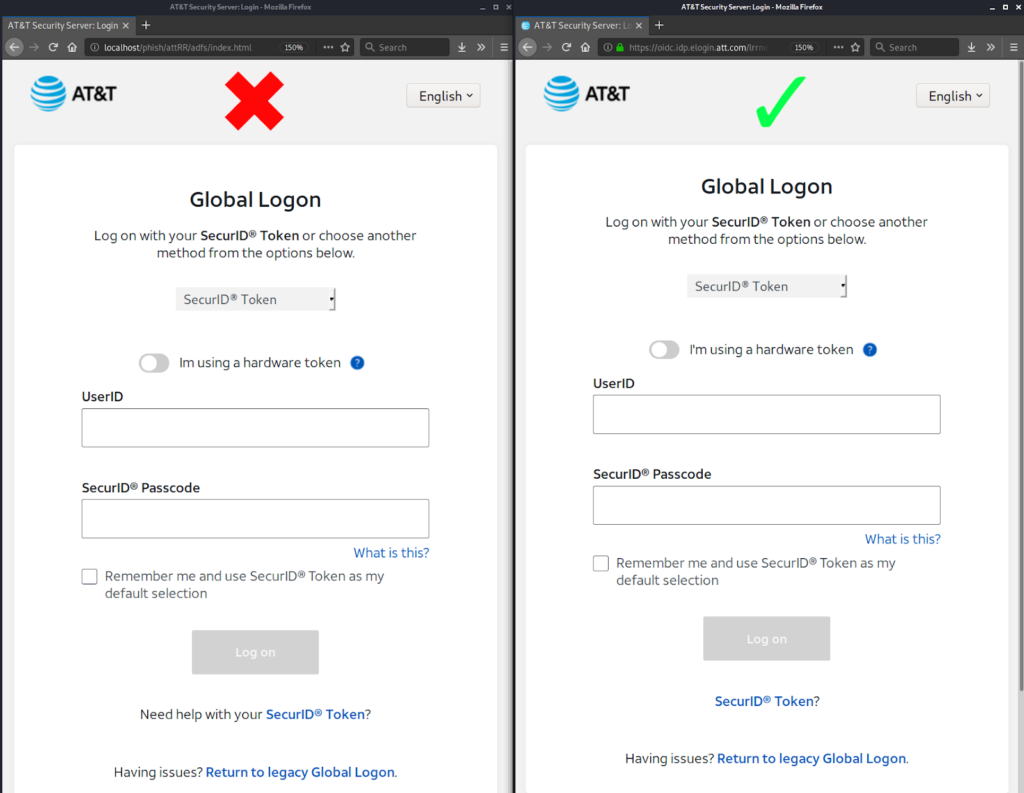Toggle hardware token switch on left page
Image resolution: width=1024 pixels, height=793 pixels.
pos(154,363)
